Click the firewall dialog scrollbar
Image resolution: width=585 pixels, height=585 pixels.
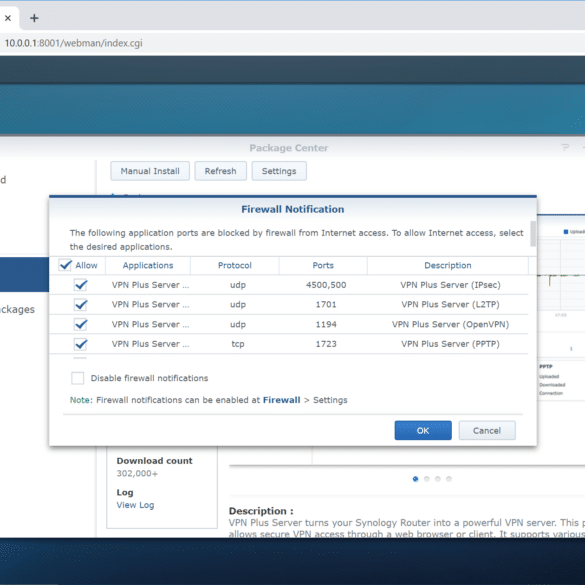coord(533,234)
